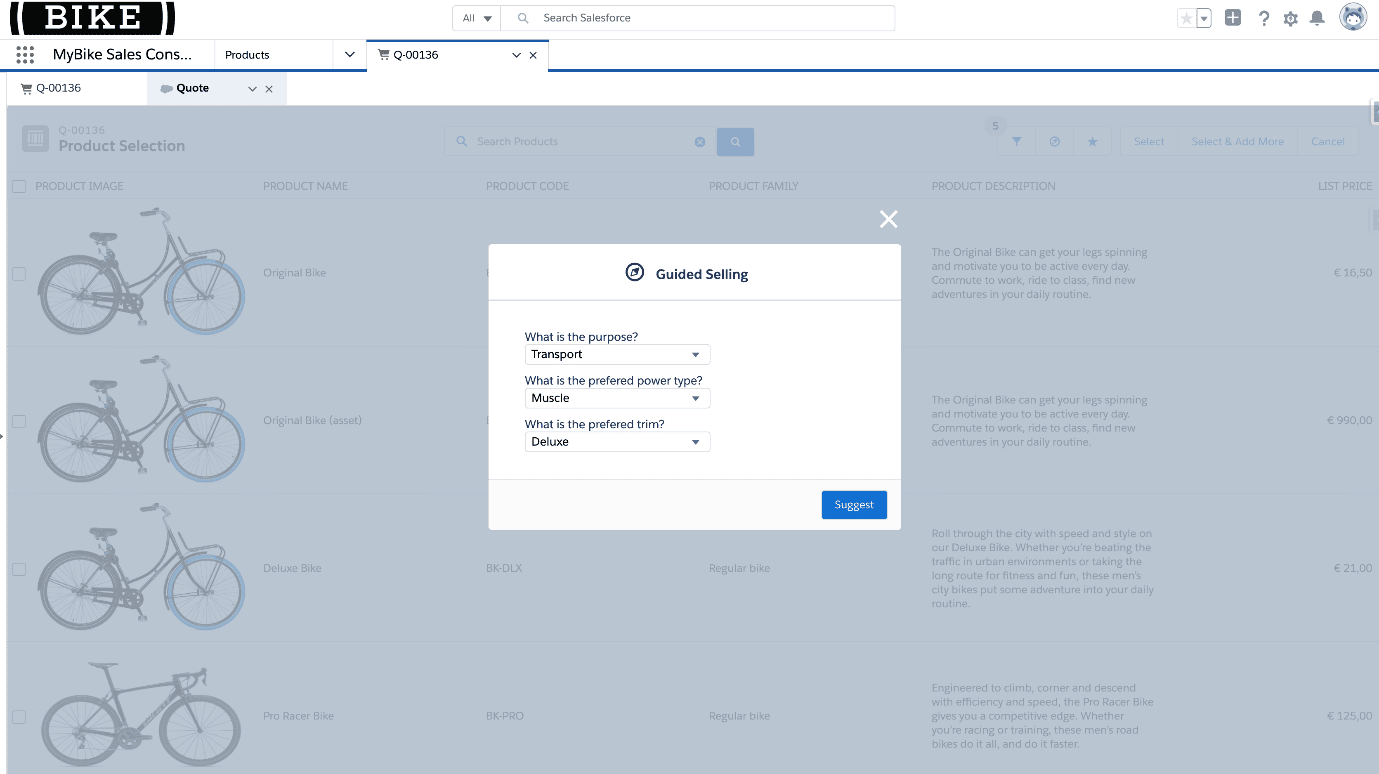Open the power type dropdown showing Muscle
The image size is (1379, 774).
(x=617, y=398)
